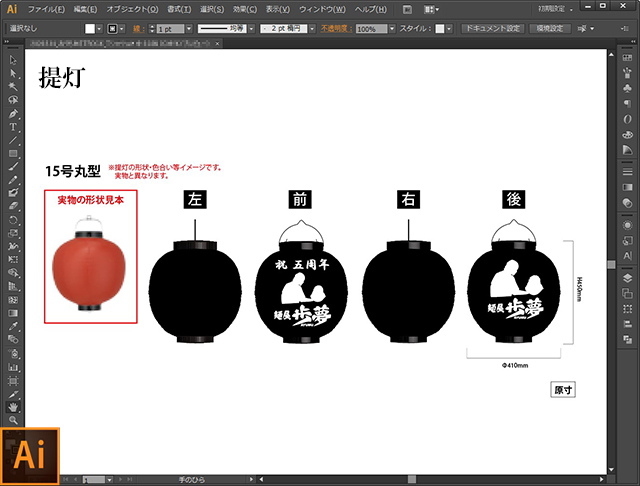Select the Type tool
The width and height of the screenshot is (640, 486).
pyautogui.click(x=13, y=127)
